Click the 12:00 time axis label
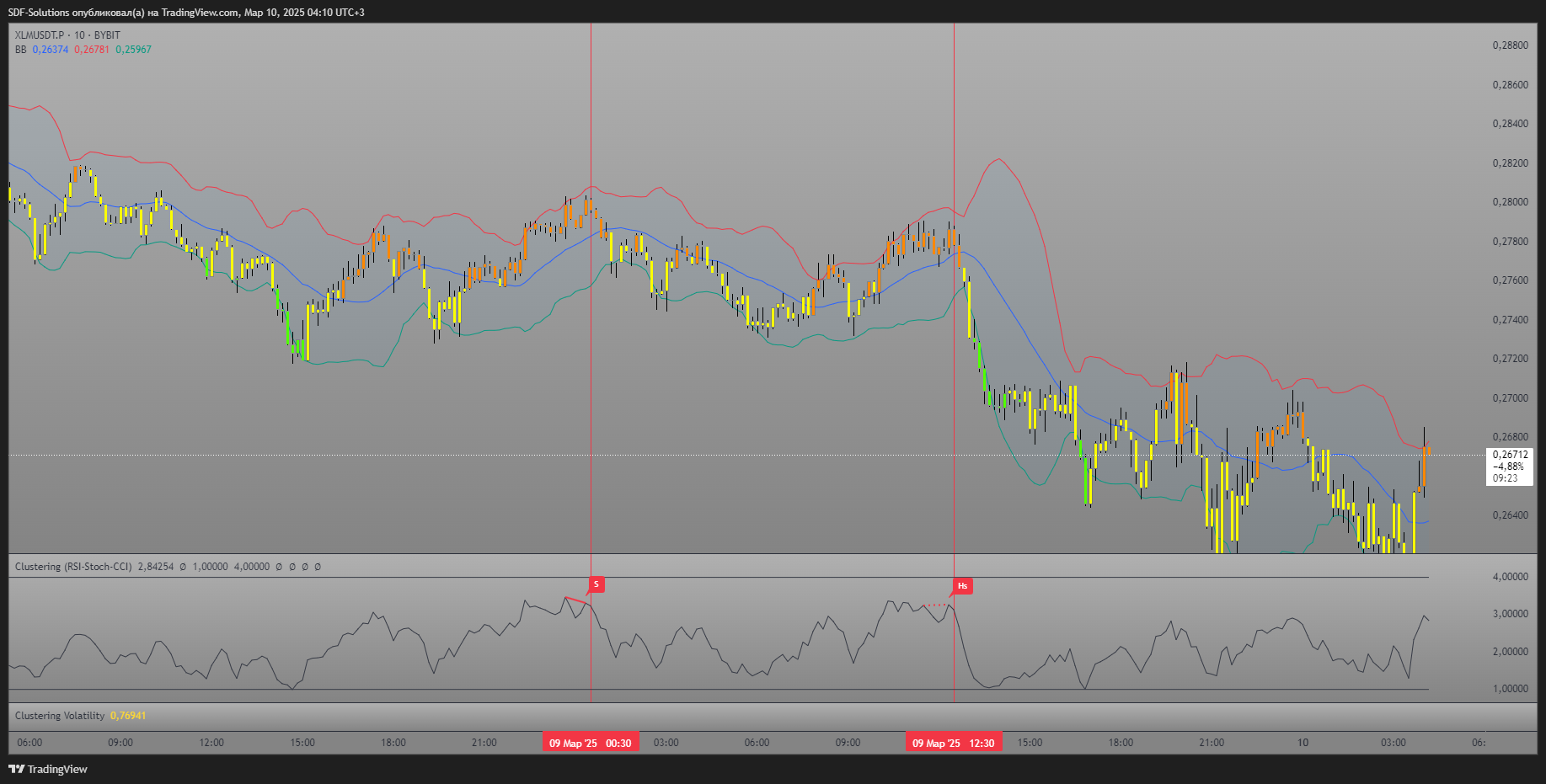 click(x=211, y=743)
